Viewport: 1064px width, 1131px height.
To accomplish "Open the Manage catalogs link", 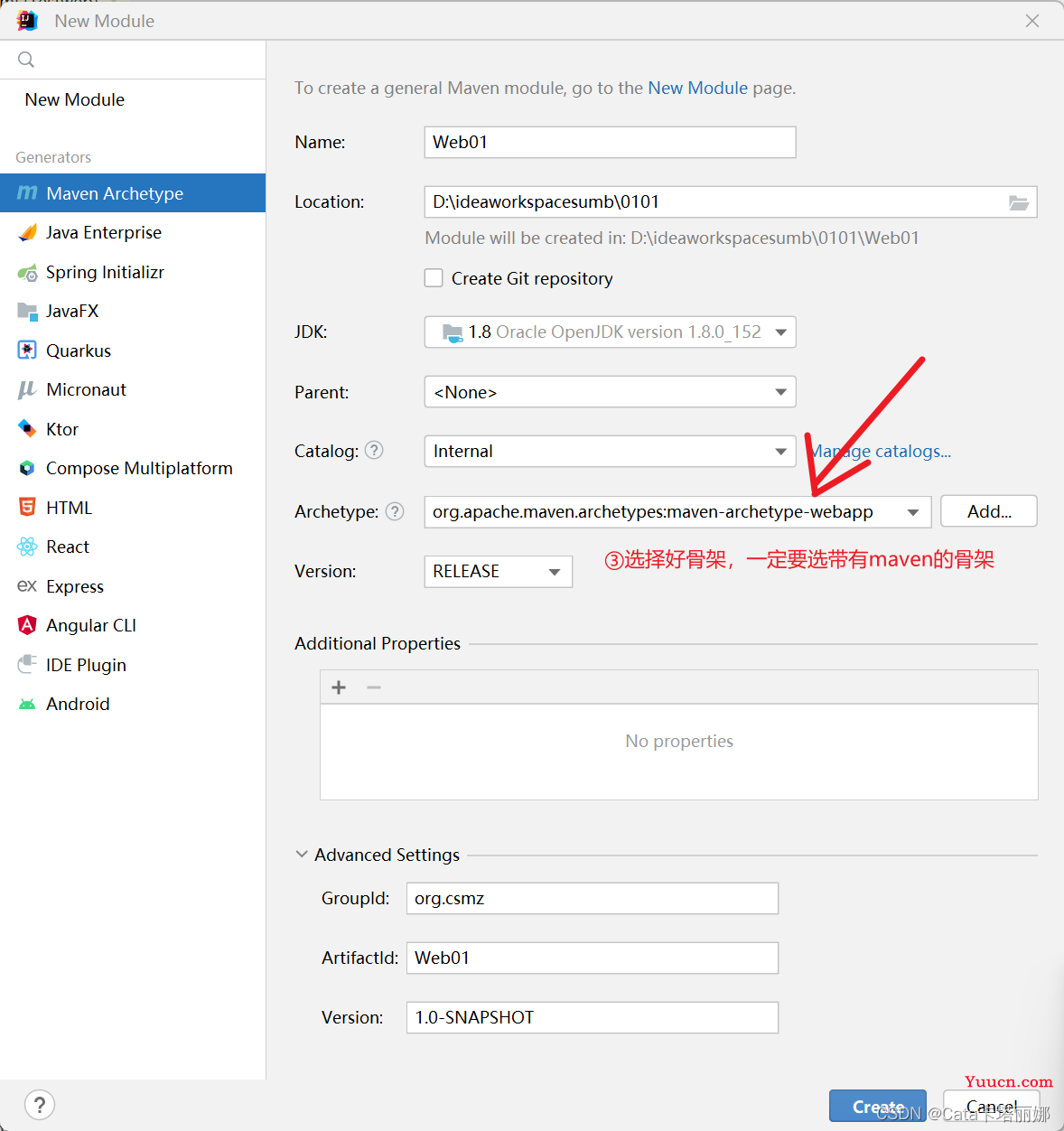I will click(x=881, y=451).
